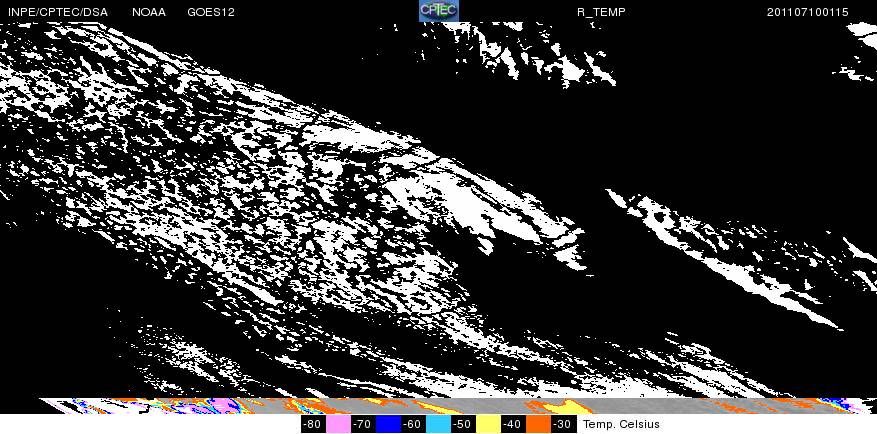Viewport: 877px width, 434px height.
Task: Select the dark blue -70 to -60 swatch
Action: pyautogui.click(x=388, y=424)
